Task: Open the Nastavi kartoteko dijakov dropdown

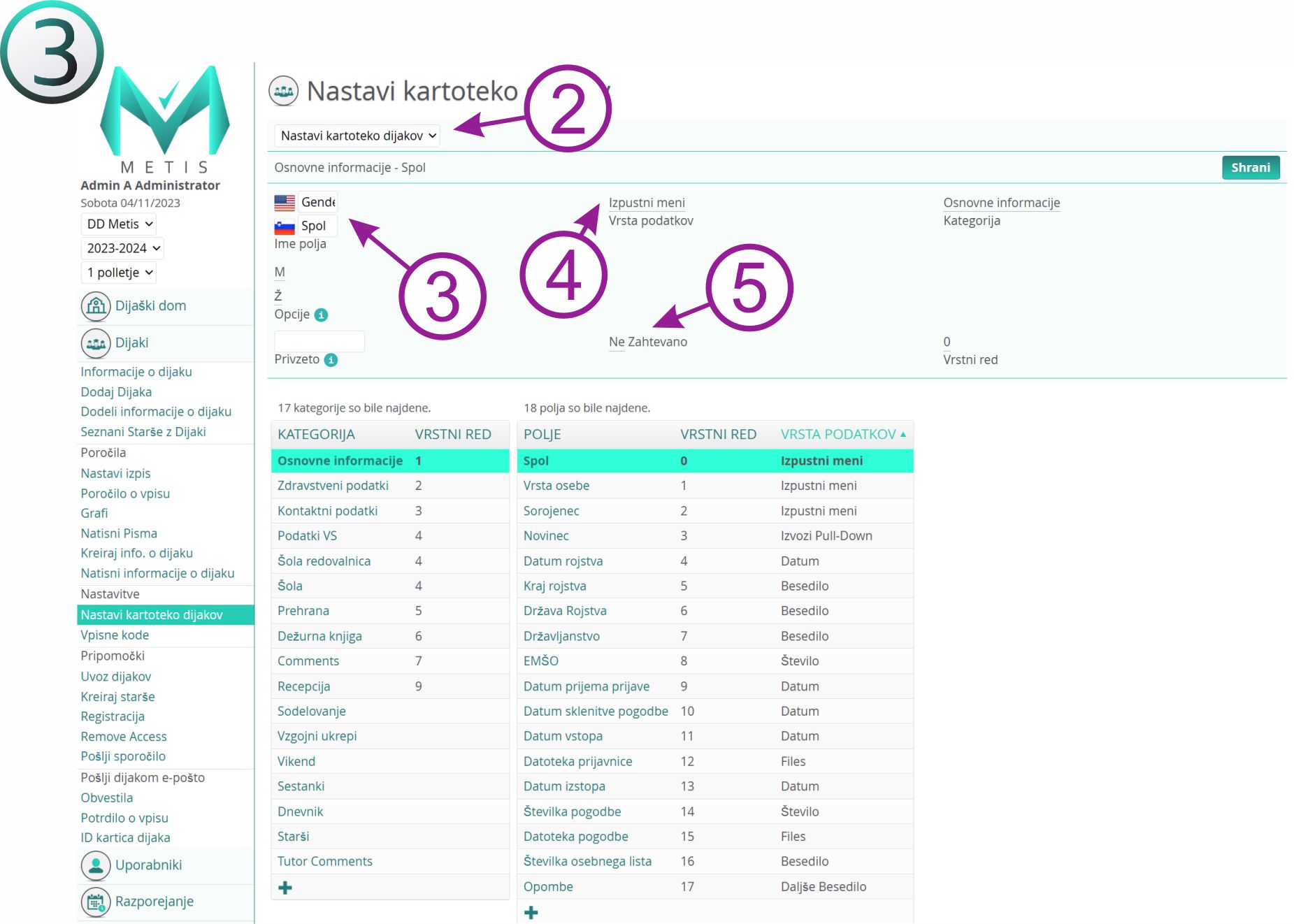Action: 357,136
